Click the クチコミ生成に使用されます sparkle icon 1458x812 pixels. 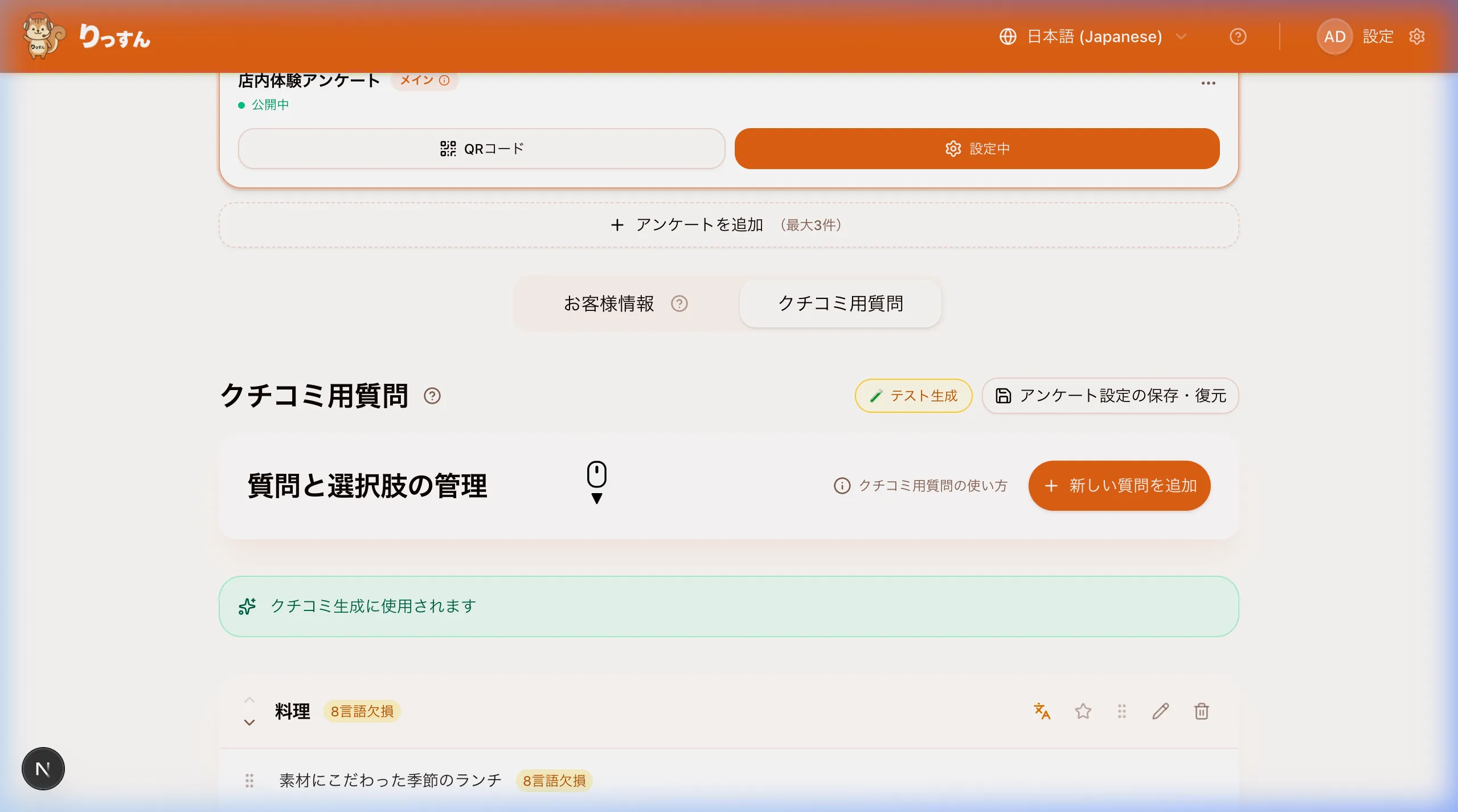point(247,606)
